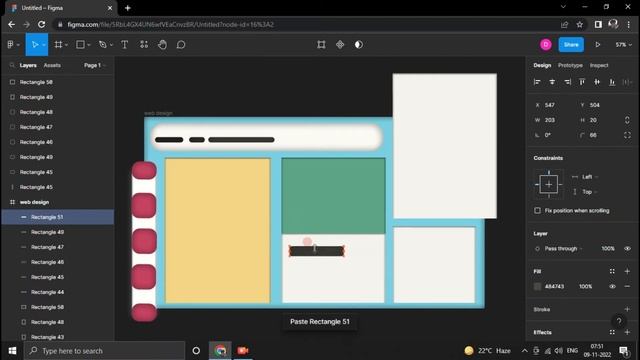Select the Hand tool
Image resolution: width=640 pixels, height=360 pixels.
coord(162,44)
